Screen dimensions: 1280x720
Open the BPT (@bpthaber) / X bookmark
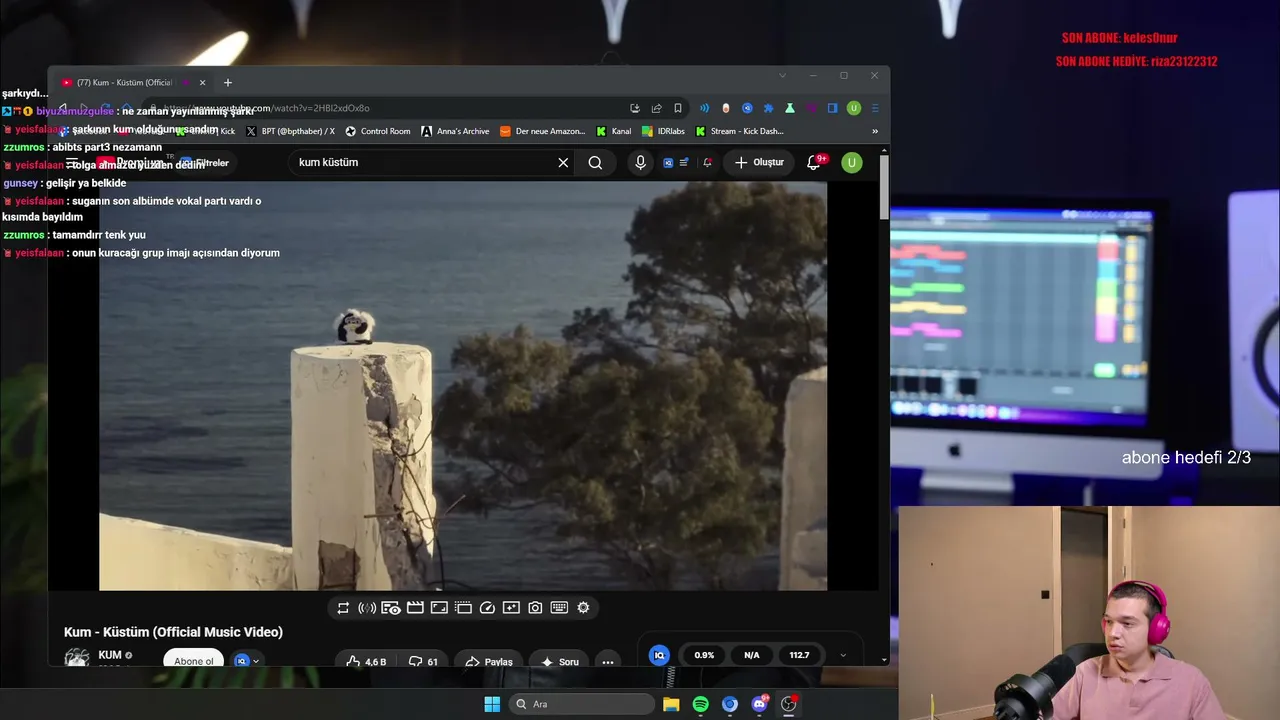[291, 131]
